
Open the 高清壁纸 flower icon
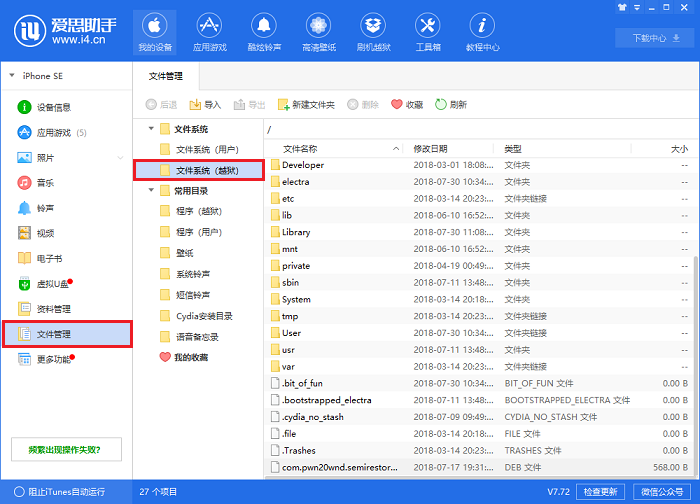[318, 33]
